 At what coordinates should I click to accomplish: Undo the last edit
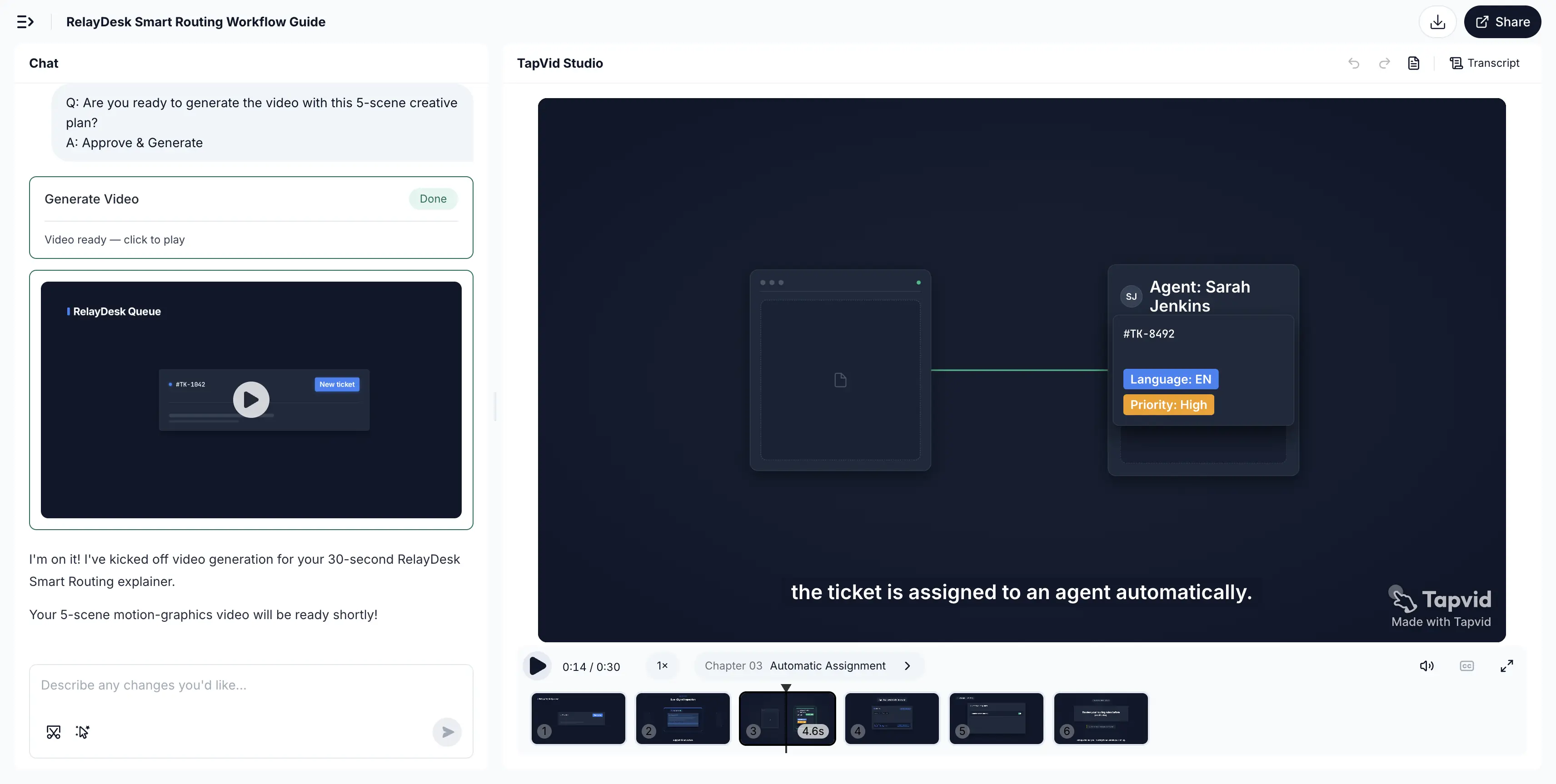(x=1354, y=63)
